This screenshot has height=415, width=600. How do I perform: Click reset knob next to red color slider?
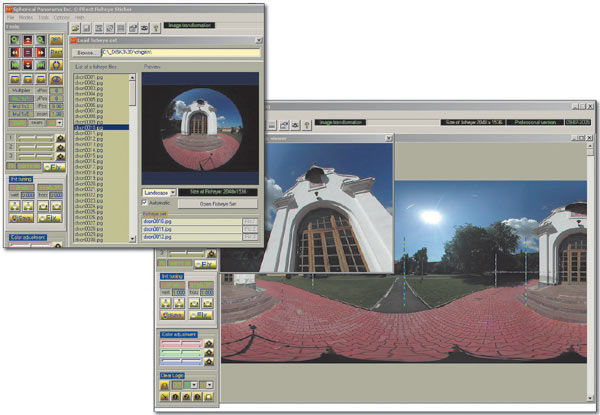(x=209, y=343)
